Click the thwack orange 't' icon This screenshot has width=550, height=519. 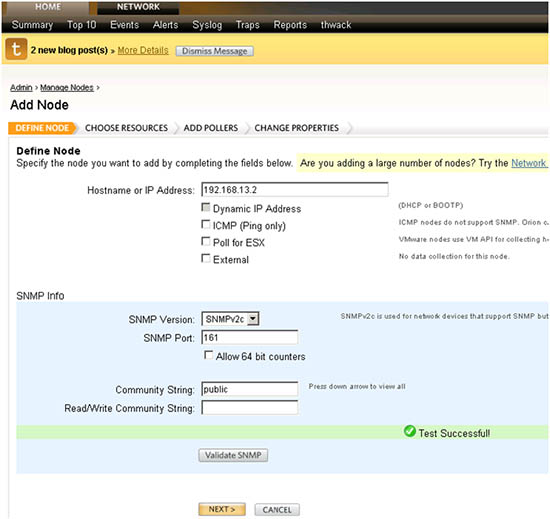point(16,49)
